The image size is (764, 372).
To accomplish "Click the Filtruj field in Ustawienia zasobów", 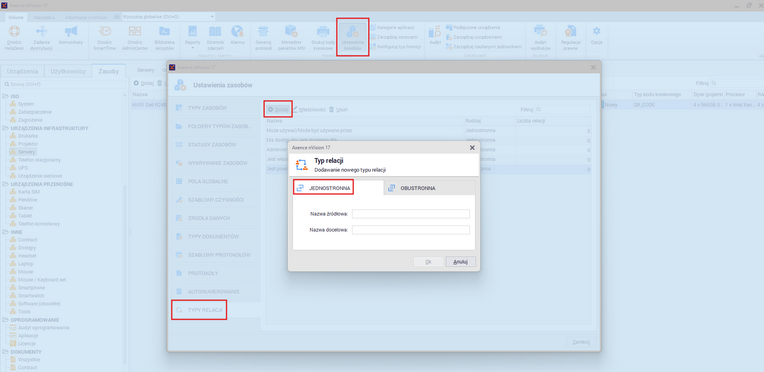I will [x=562, y=110].
